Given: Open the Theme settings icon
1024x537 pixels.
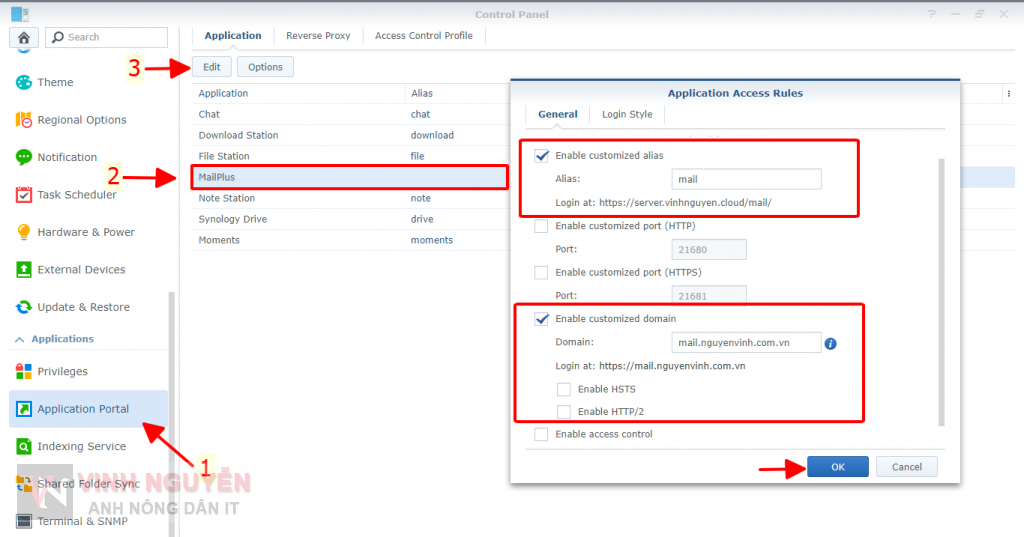Looking at the screenshot, I should [24, 82].
